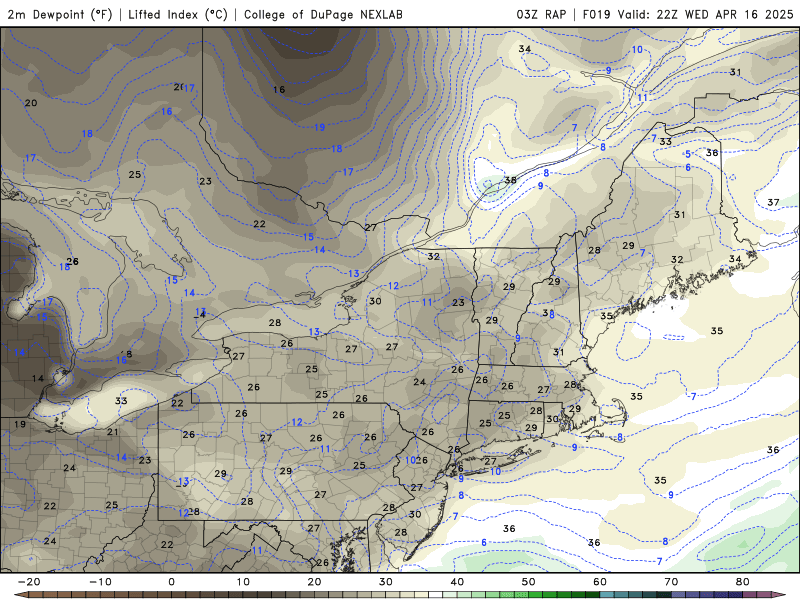Viewport: 800px width, 600px height.
Task: Click the 10 tick on the color scale
Action: coord(243,582)
